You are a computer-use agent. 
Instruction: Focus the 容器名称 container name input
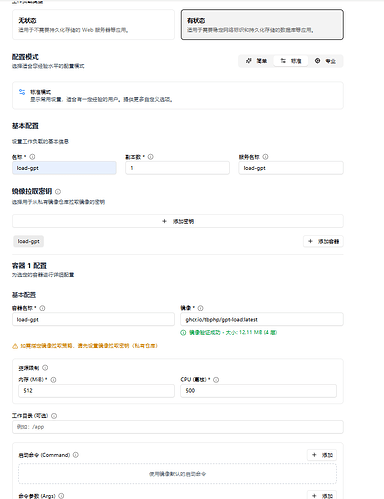[x=93, y=319]
